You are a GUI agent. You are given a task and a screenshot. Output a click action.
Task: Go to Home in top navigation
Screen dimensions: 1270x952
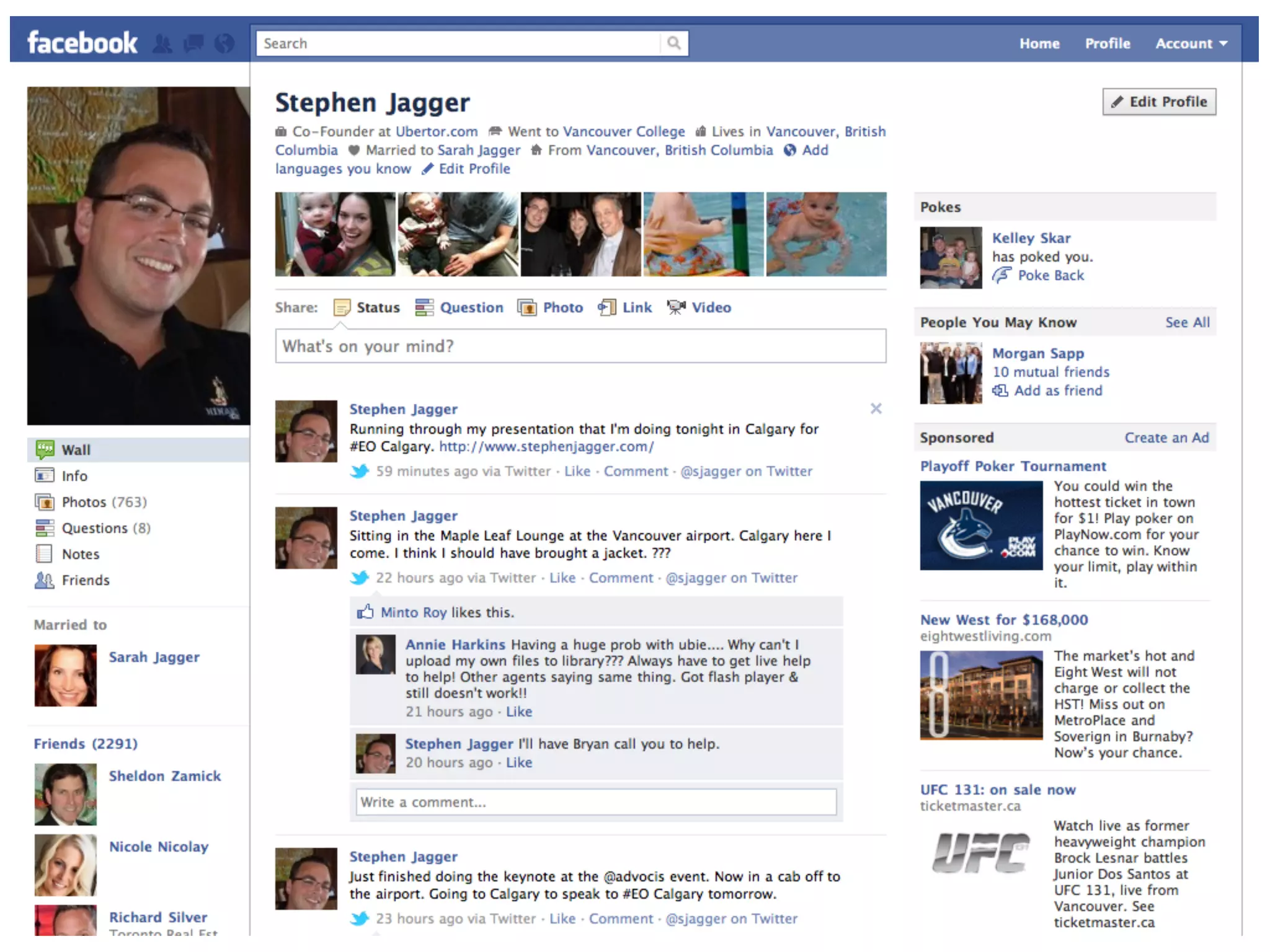tap(1039, 43)
